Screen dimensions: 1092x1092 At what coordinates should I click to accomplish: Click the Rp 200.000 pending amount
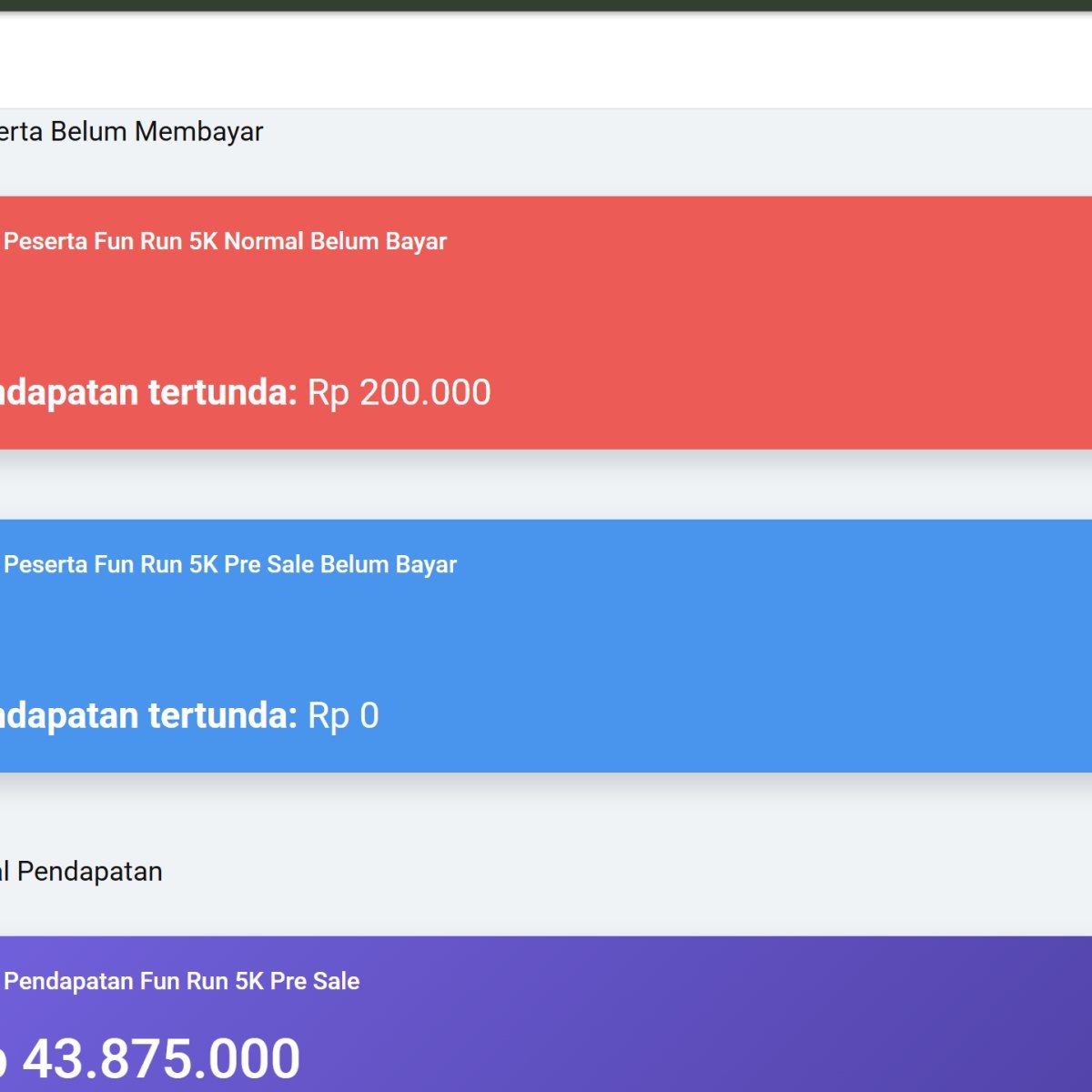point(399,392)
